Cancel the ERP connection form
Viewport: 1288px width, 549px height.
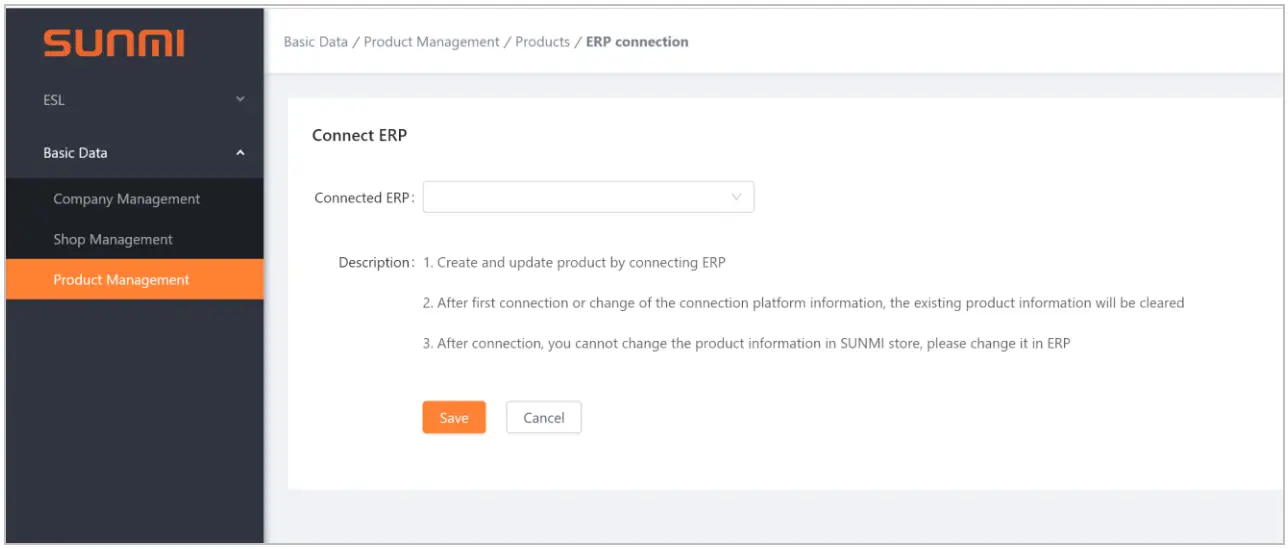point(544,418)
